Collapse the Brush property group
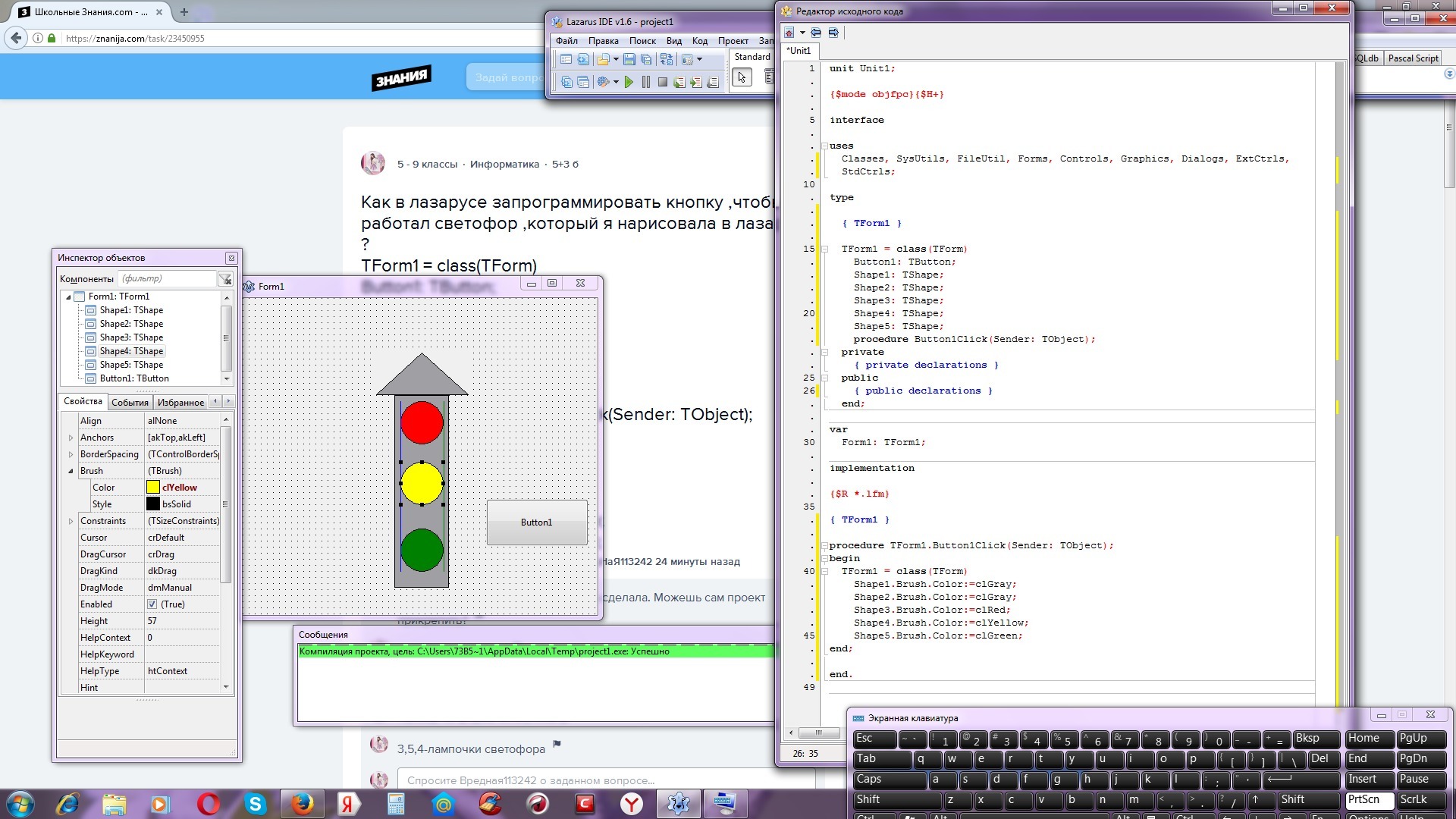 (x=71, y=471)
